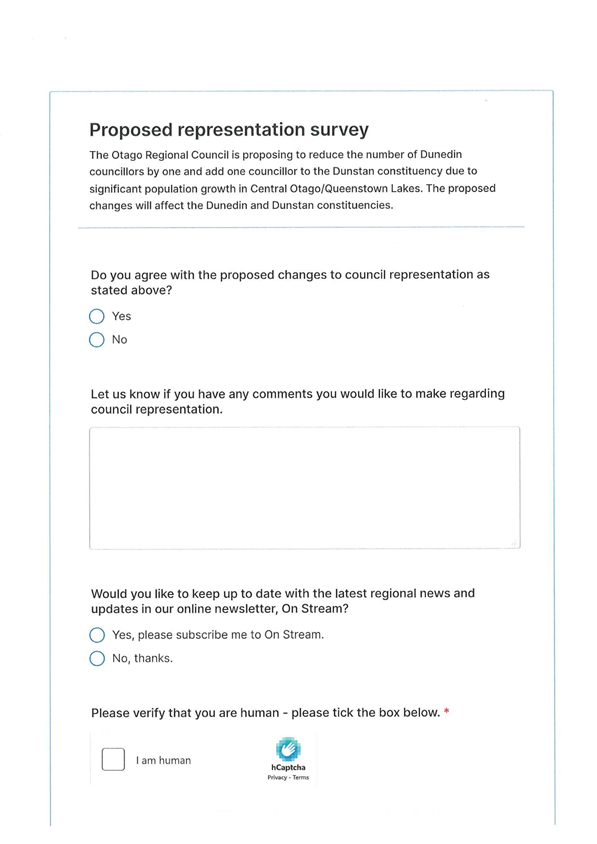Click the 'Let us know if you have any comments' label
The width and height of the screenshot is (597, 844).
pyautogui.click(x=298, y=402)
